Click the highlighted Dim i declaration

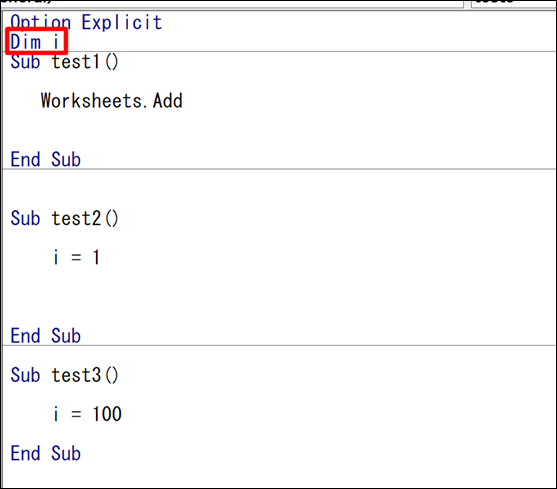coord(36,42)
